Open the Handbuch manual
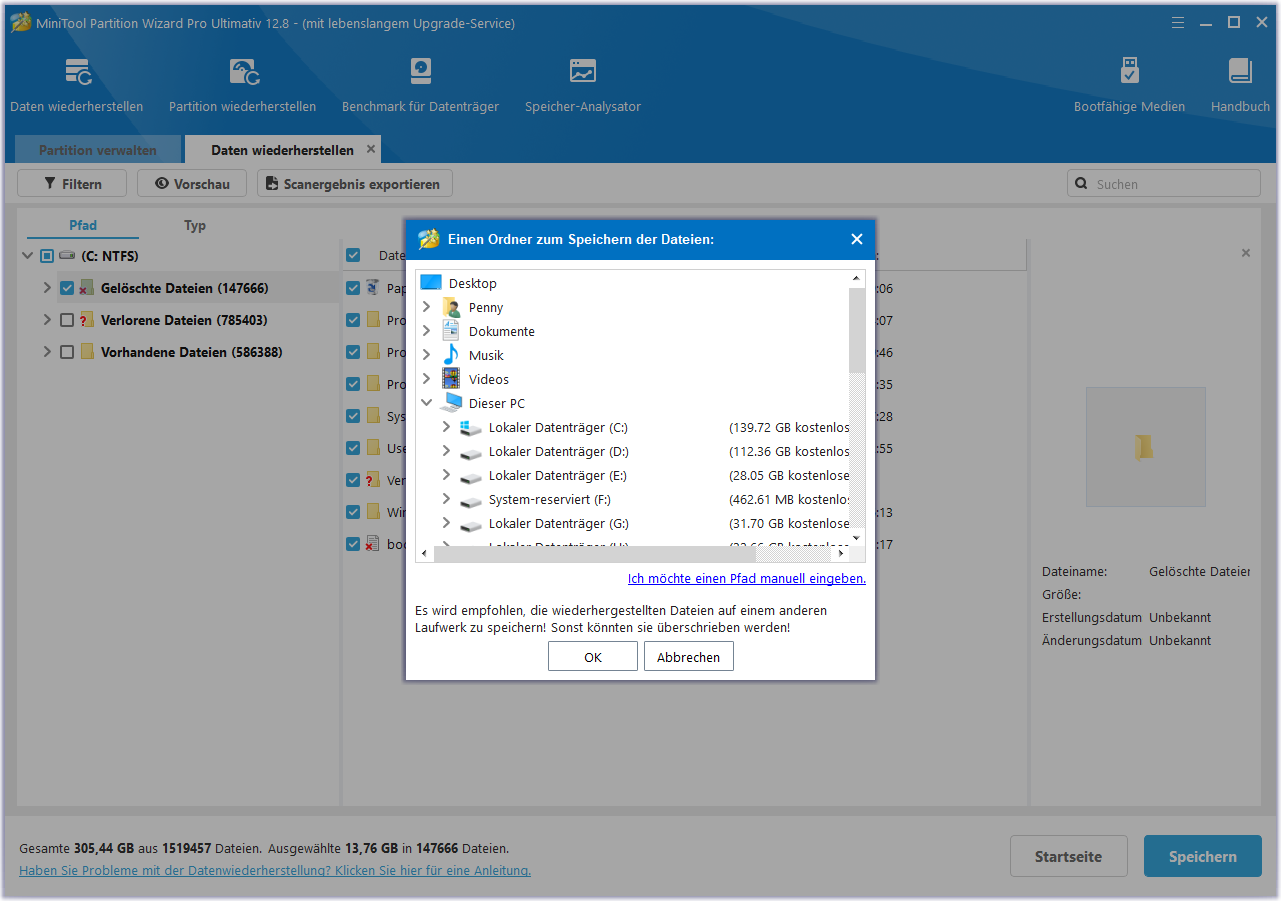The width and height of the screenshot is (1281, 901). coord(1240,72)
